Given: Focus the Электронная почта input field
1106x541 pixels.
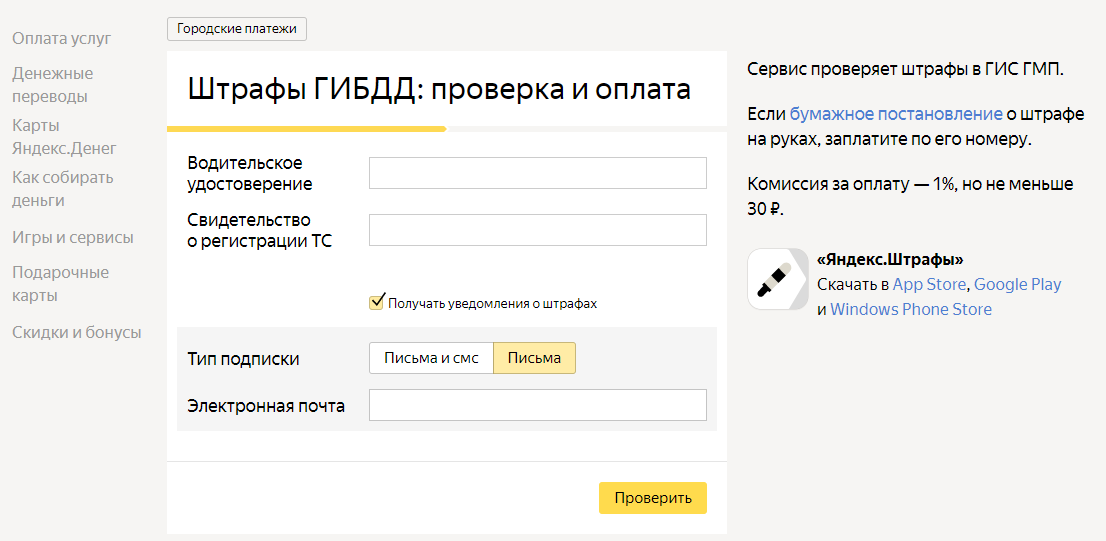Looking at the screenshot, I should pos(537,405).
